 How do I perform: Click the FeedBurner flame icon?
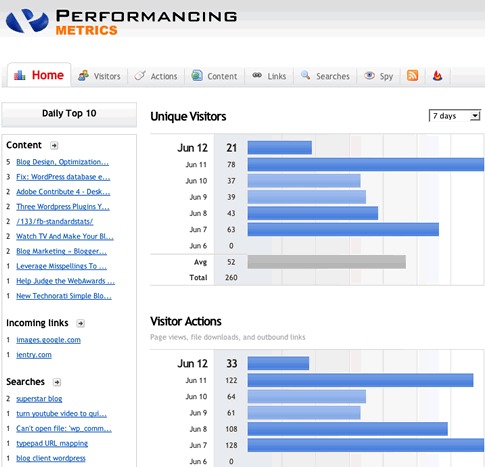pos(437,76)
